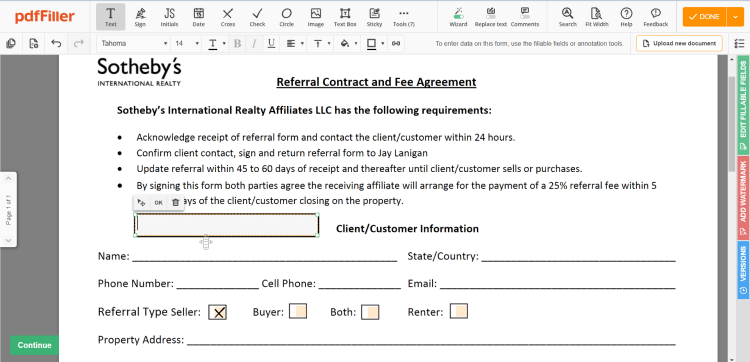Viewport: 750px width, 362px height.
Task: Select the Sticky note tool
Action: point(375,17)
